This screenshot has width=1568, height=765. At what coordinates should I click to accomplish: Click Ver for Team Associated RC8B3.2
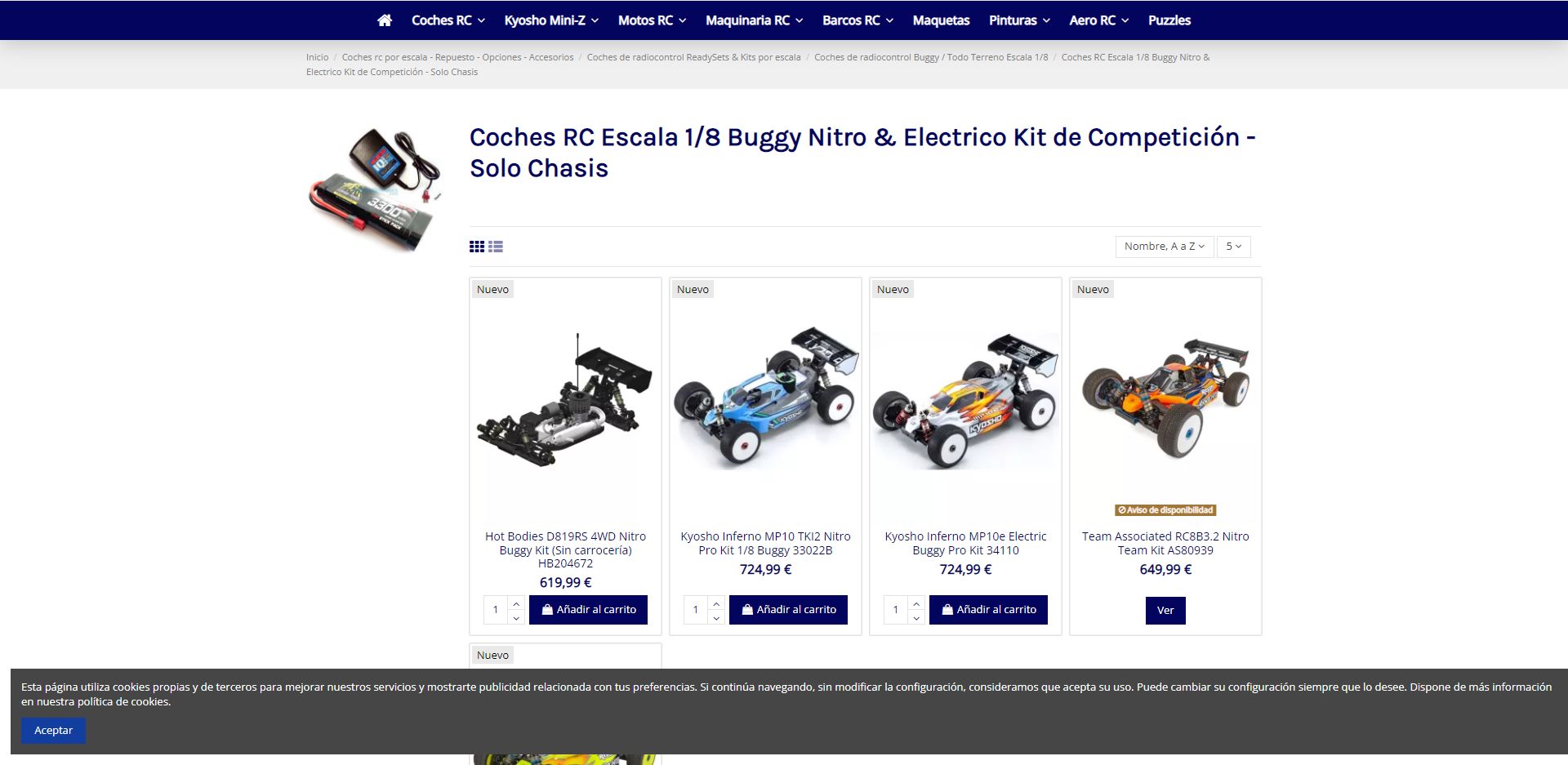[1165, 610]
